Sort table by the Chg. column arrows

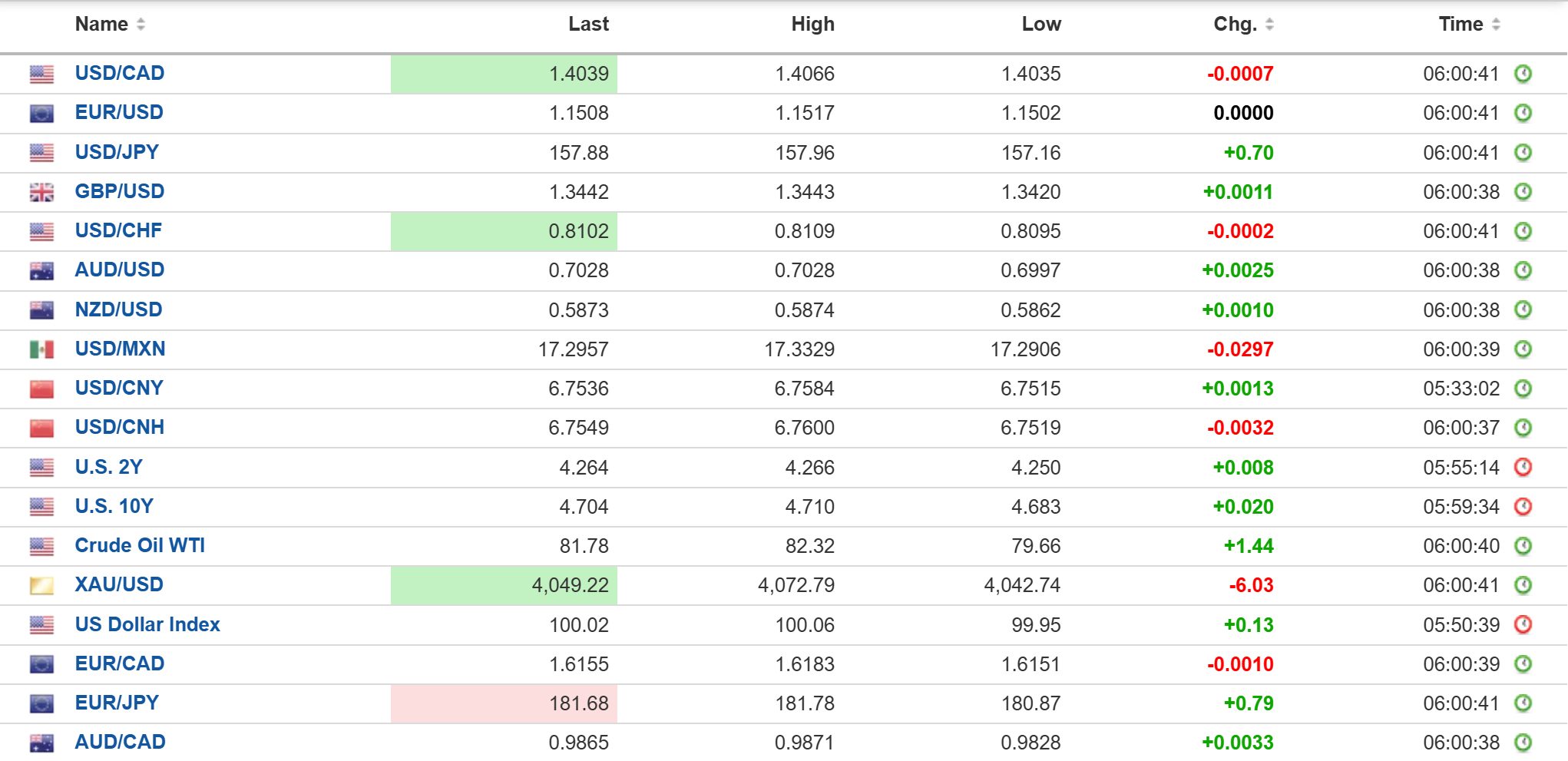[1269, 25]
